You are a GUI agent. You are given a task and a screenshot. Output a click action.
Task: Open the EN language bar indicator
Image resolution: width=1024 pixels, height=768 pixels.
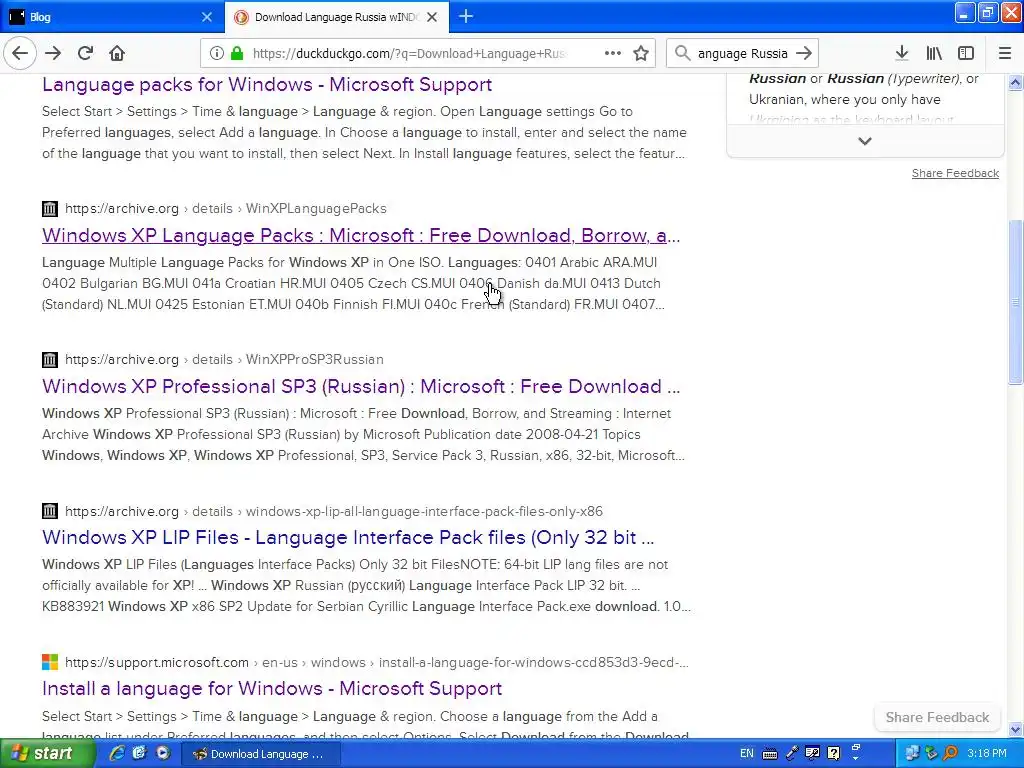(746, 754)
